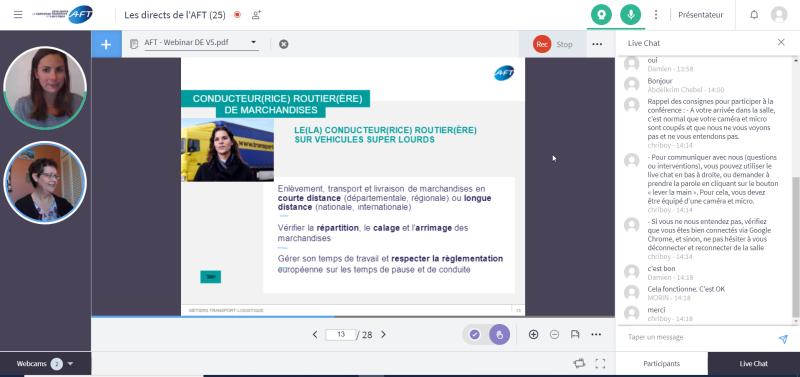800x377 pixels.
Task: Click the page number field showing 13
Action: (x=340, y=335)
